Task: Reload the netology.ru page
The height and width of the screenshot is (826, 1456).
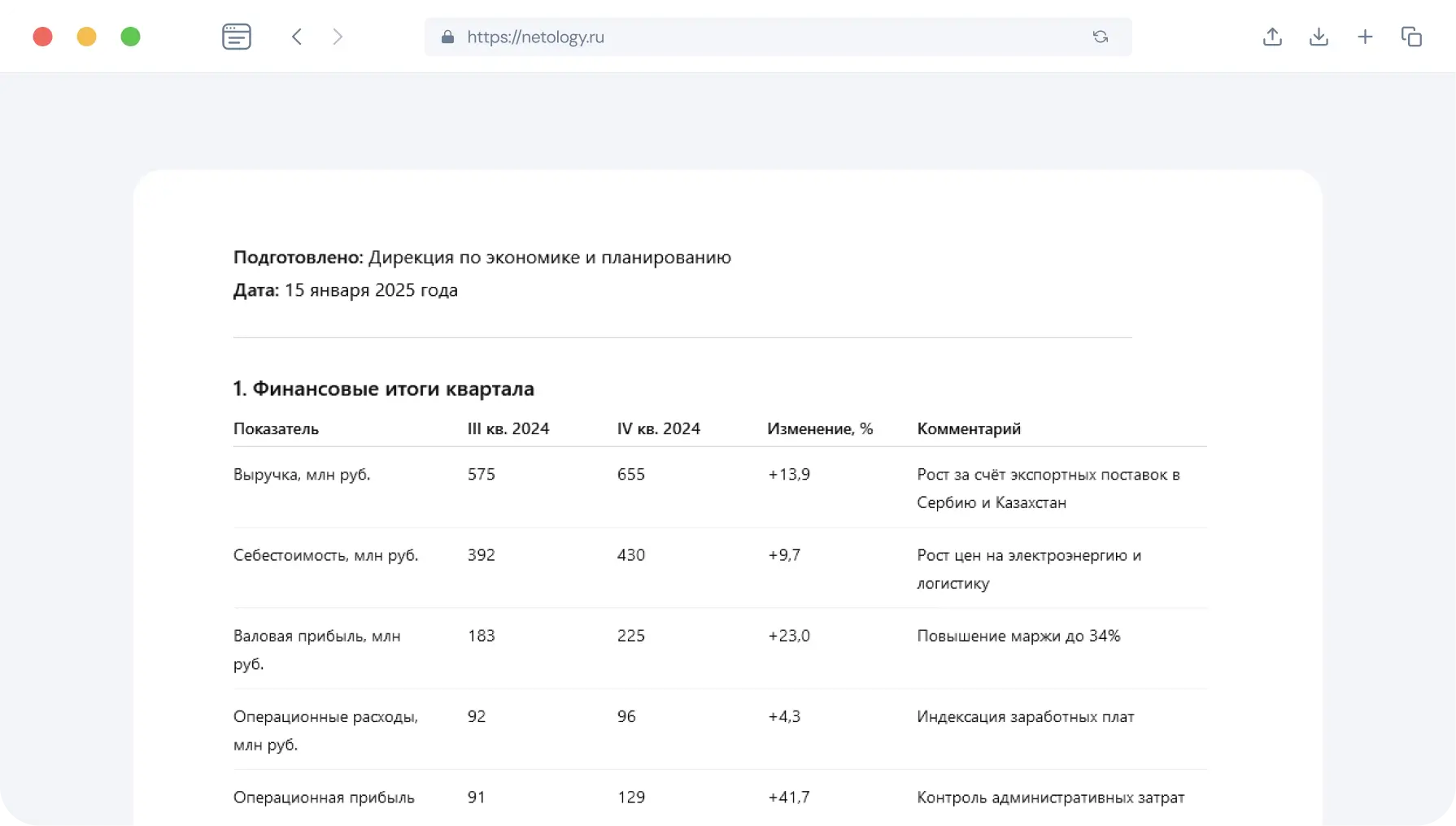Action: [x=1100, y=37]
